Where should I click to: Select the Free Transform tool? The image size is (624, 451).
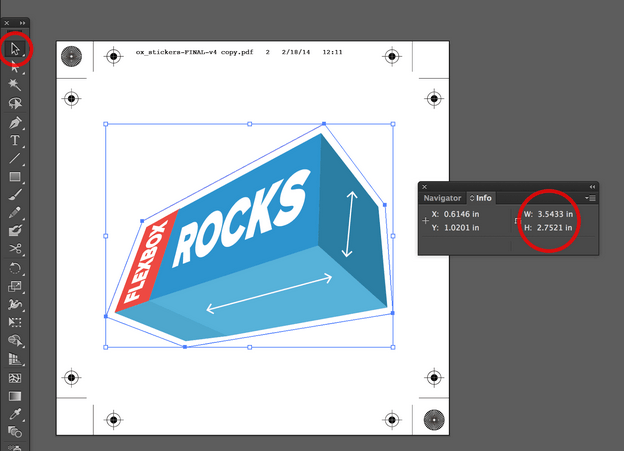point(15,322)
